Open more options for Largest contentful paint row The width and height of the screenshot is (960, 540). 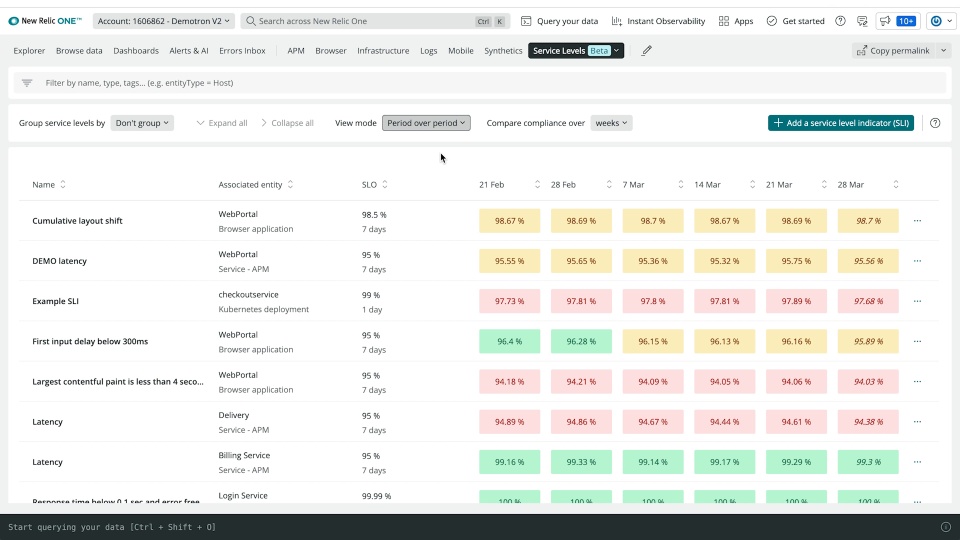pyautogui.click(x=917, y=381)
